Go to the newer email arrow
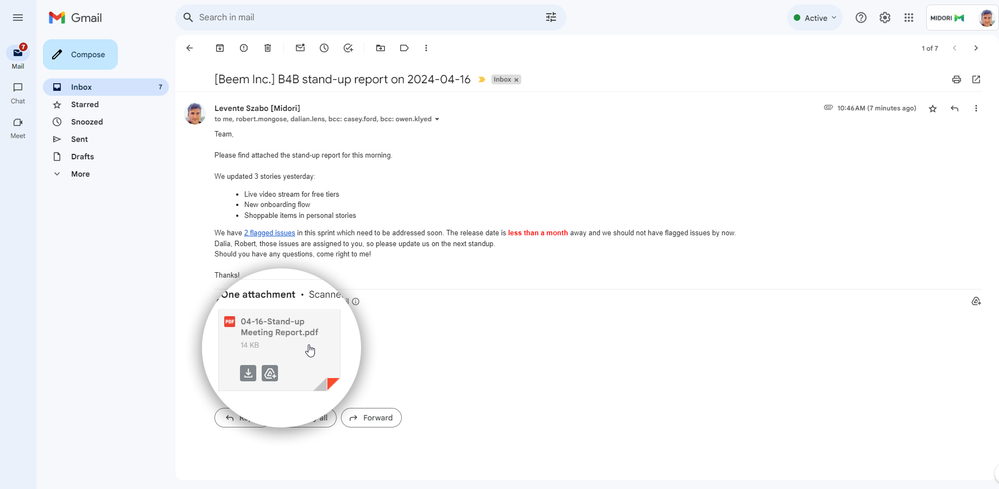This screenshot has width=999, height=489. (x=954, y=48)
